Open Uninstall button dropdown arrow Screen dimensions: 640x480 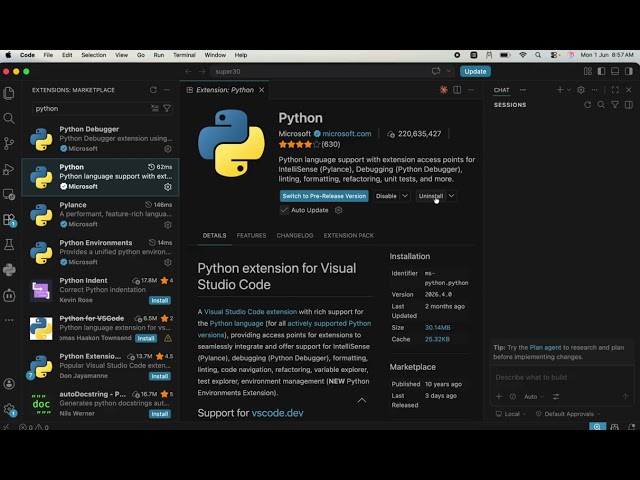451,196
